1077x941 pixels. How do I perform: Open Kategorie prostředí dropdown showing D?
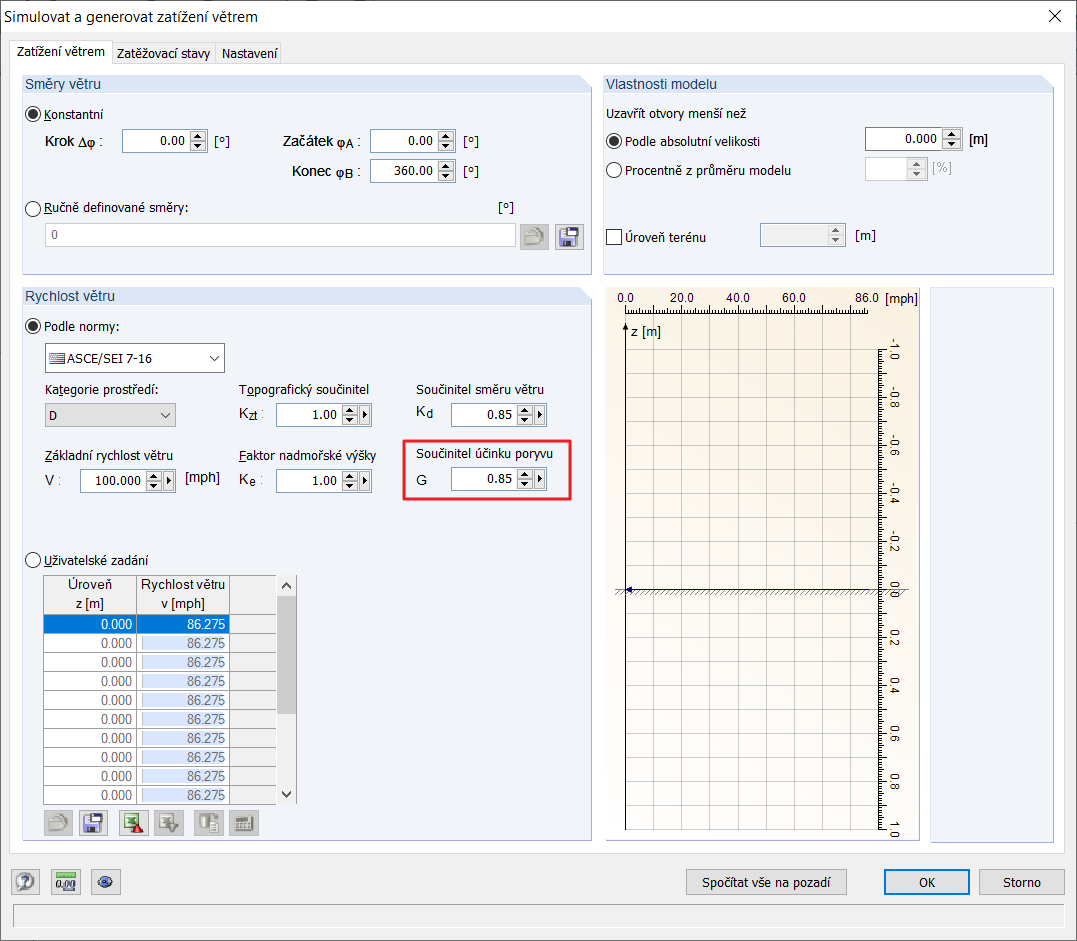tap(110, 415)
